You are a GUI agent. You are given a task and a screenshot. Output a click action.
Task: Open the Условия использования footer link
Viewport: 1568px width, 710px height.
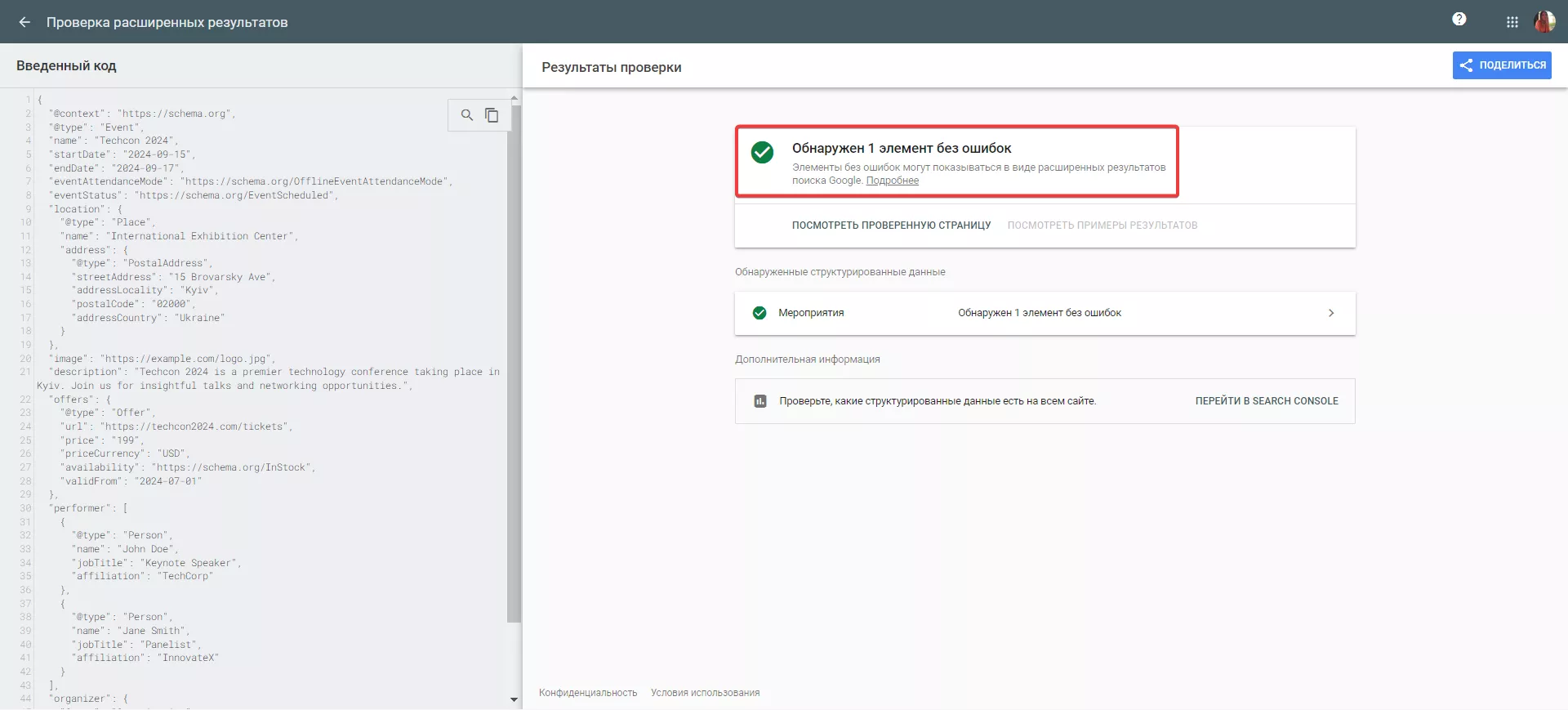coord(705,693)
